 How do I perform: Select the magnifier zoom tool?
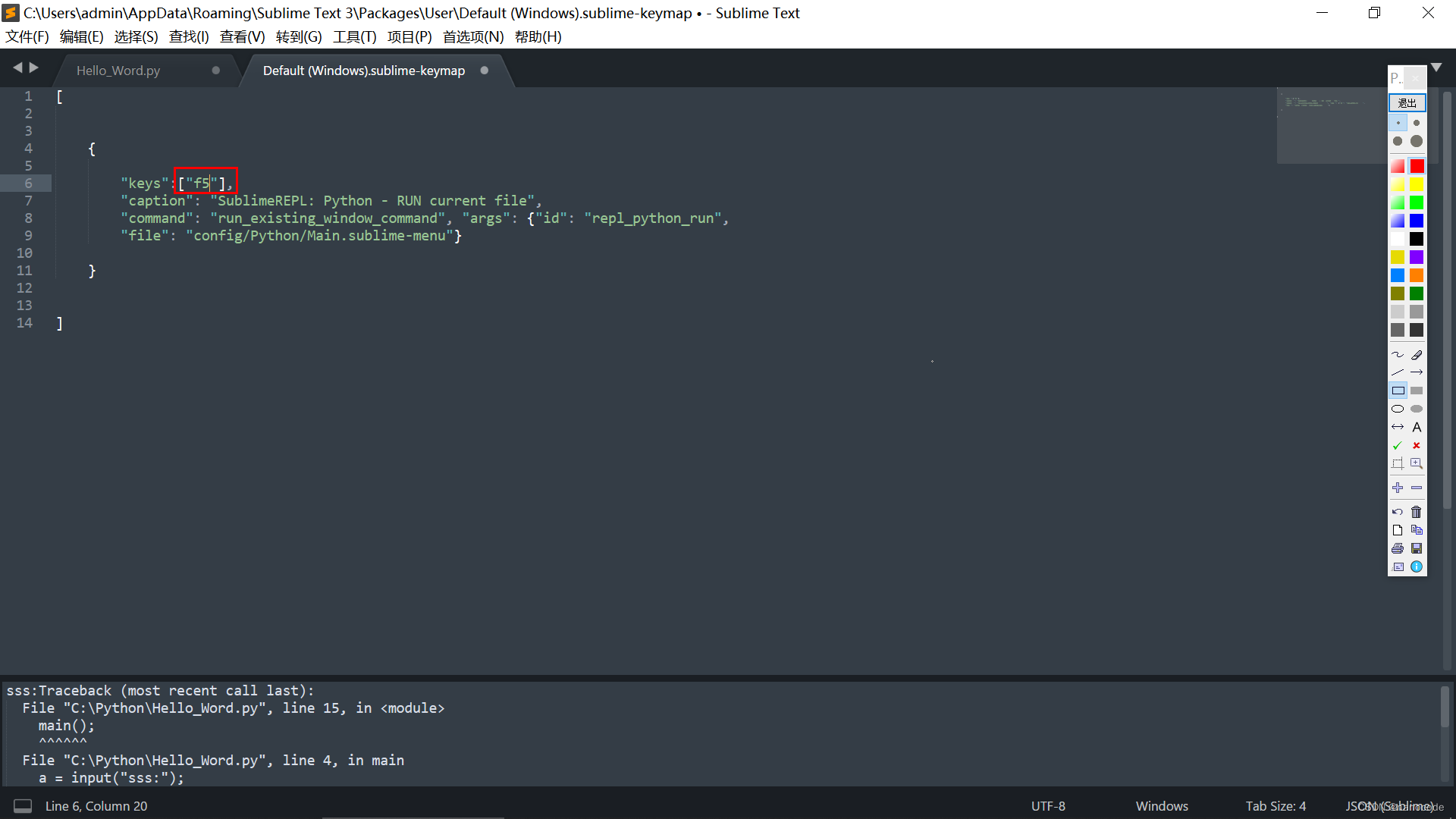tap(1417, 463)
